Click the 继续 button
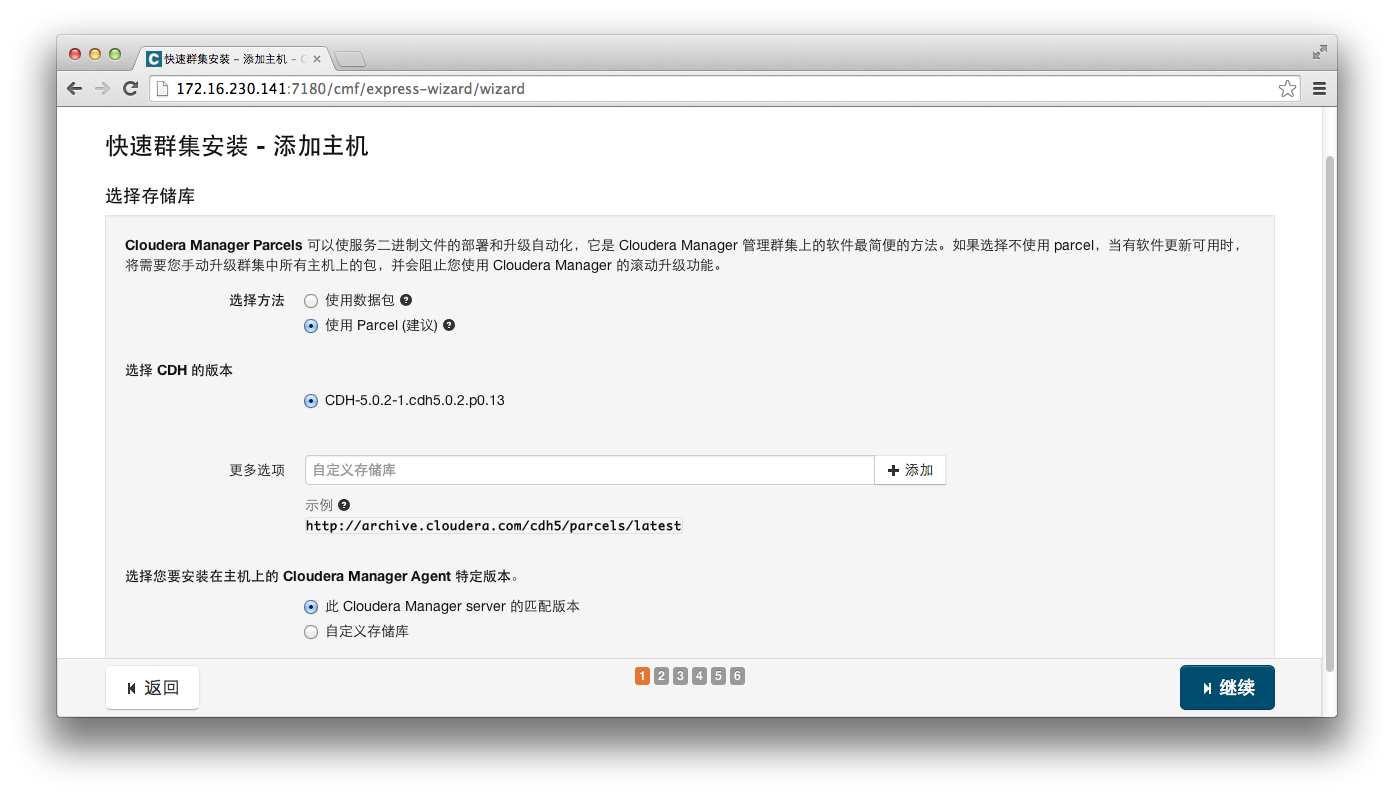The image size is (1394, 796). (1227, 688)
